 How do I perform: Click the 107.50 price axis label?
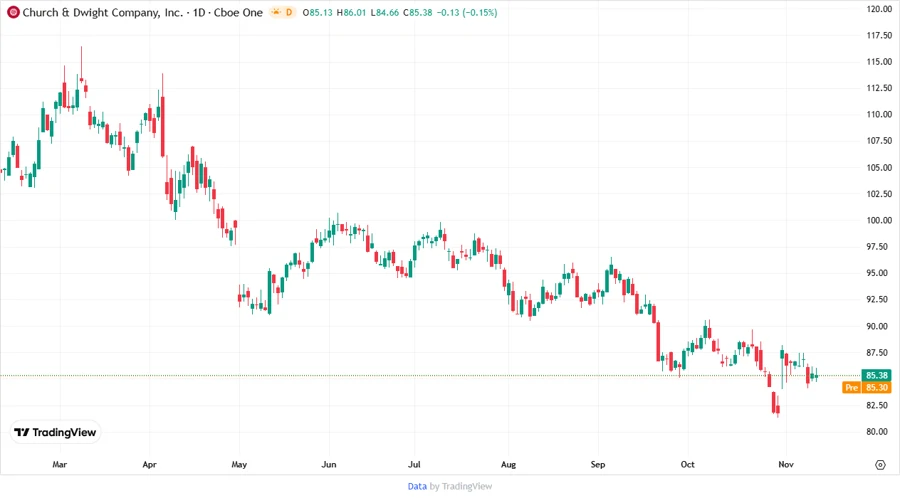tap(879, 141)
